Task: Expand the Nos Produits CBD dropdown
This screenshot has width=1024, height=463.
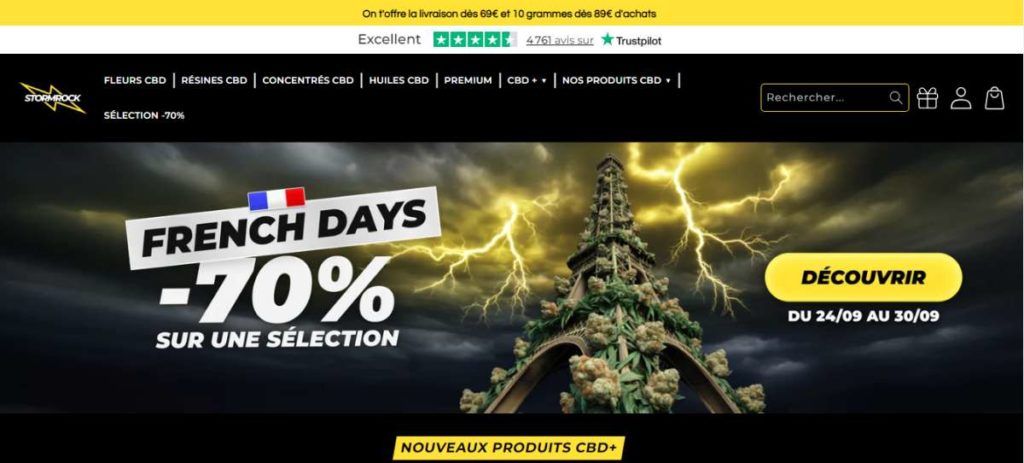Action: coord(616,80)
